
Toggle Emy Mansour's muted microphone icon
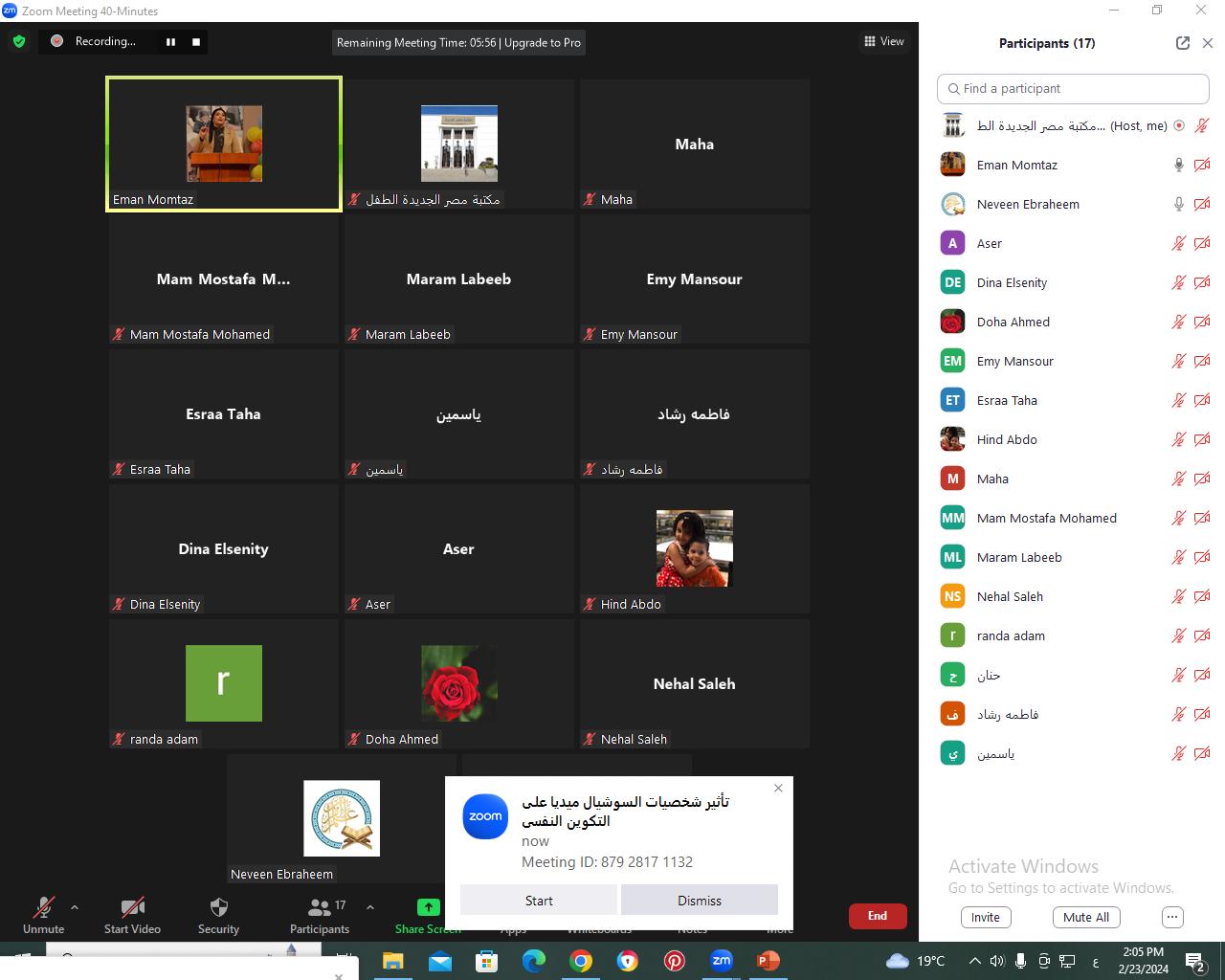coord(1179,361)
